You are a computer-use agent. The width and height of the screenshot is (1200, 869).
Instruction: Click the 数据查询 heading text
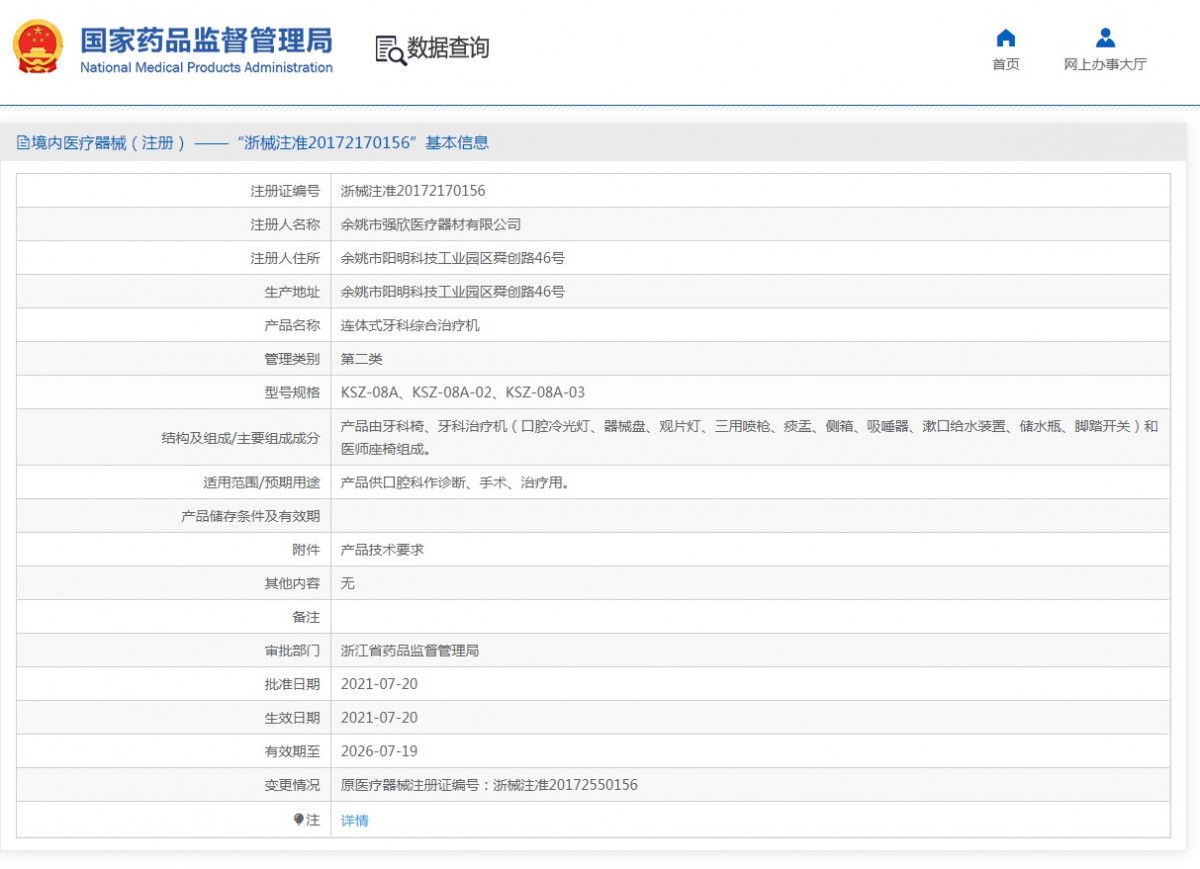pos(448,48)
